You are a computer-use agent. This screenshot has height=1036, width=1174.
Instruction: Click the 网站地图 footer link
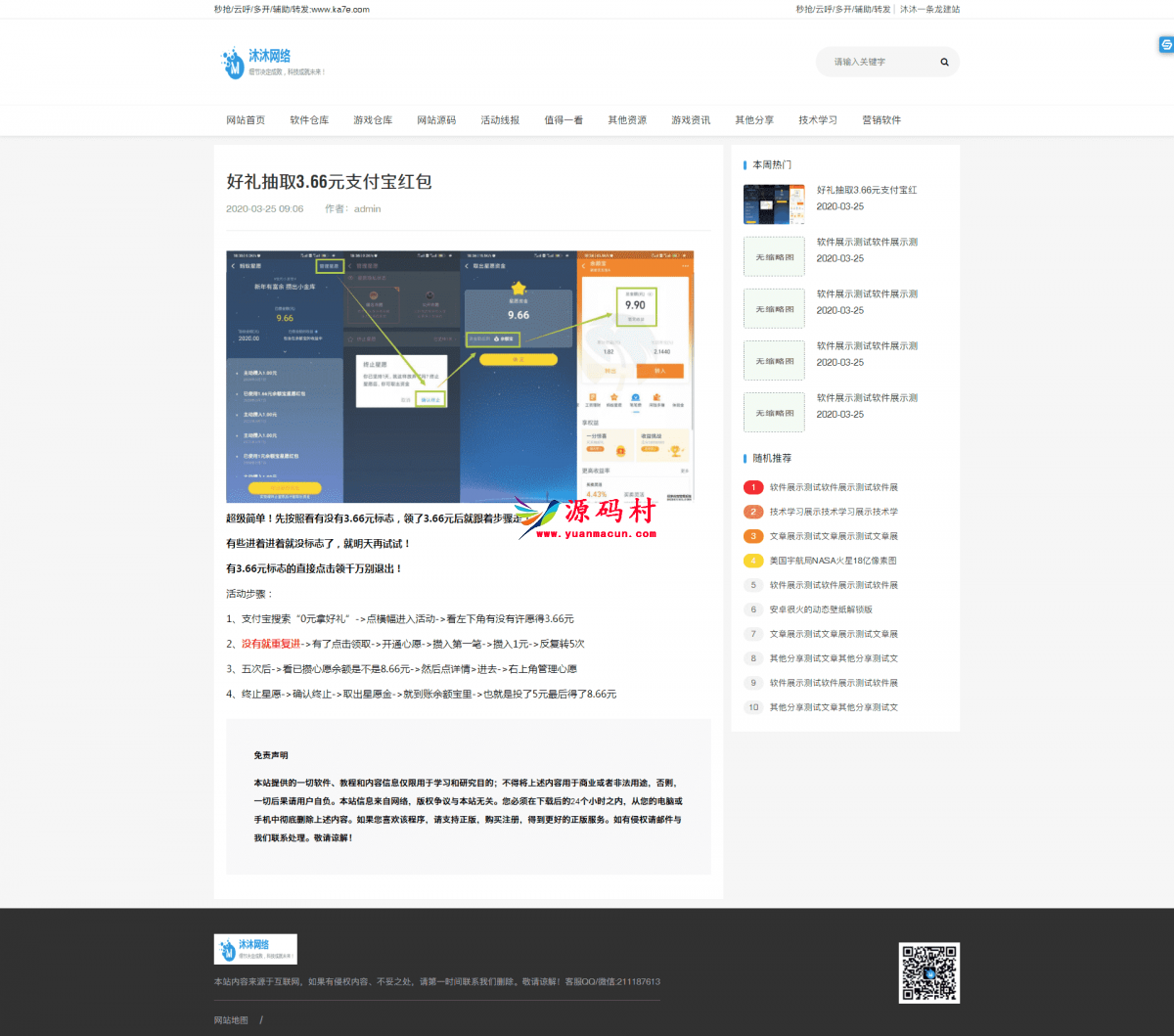(231, 1020)
